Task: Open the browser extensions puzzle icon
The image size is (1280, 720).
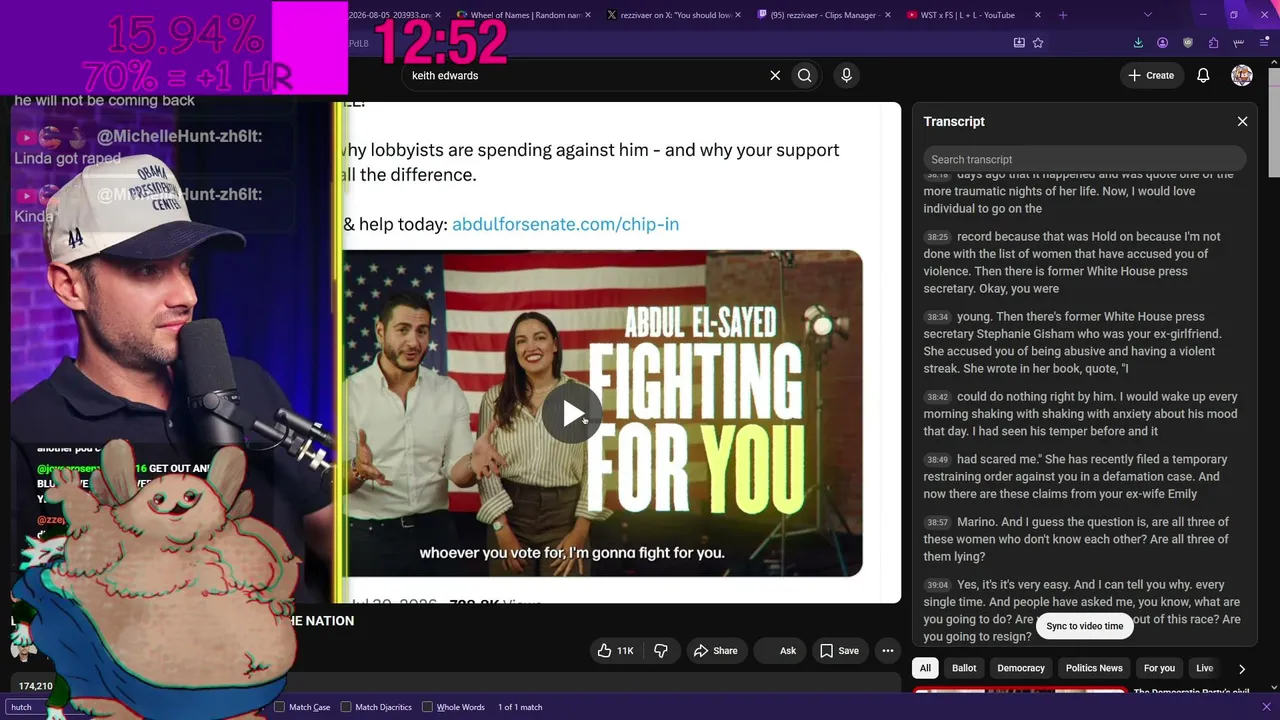Action: [x=1213, y=43]
